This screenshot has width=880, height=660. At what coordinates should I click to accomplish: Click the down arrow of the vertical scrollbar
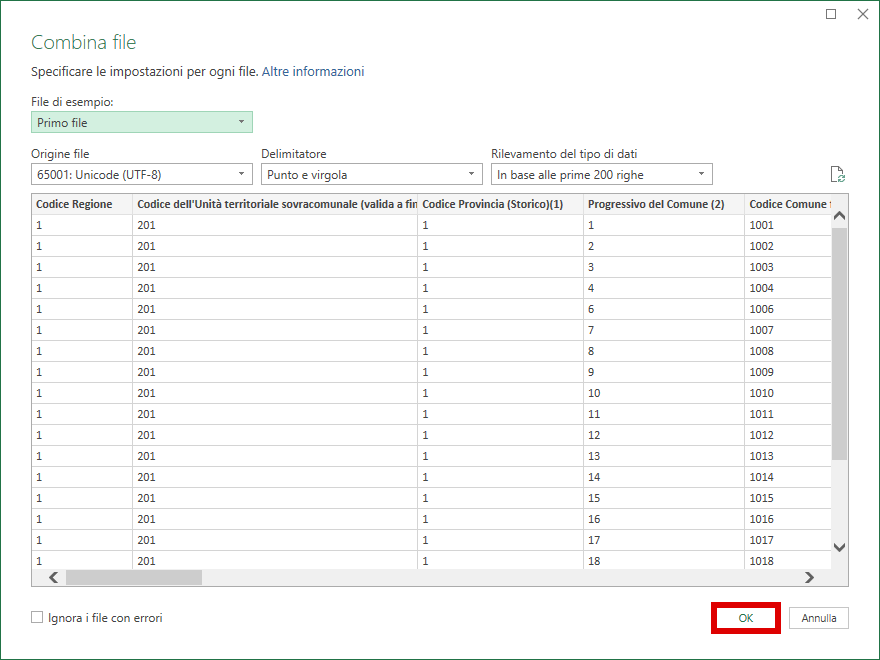[x=840, y=547]
